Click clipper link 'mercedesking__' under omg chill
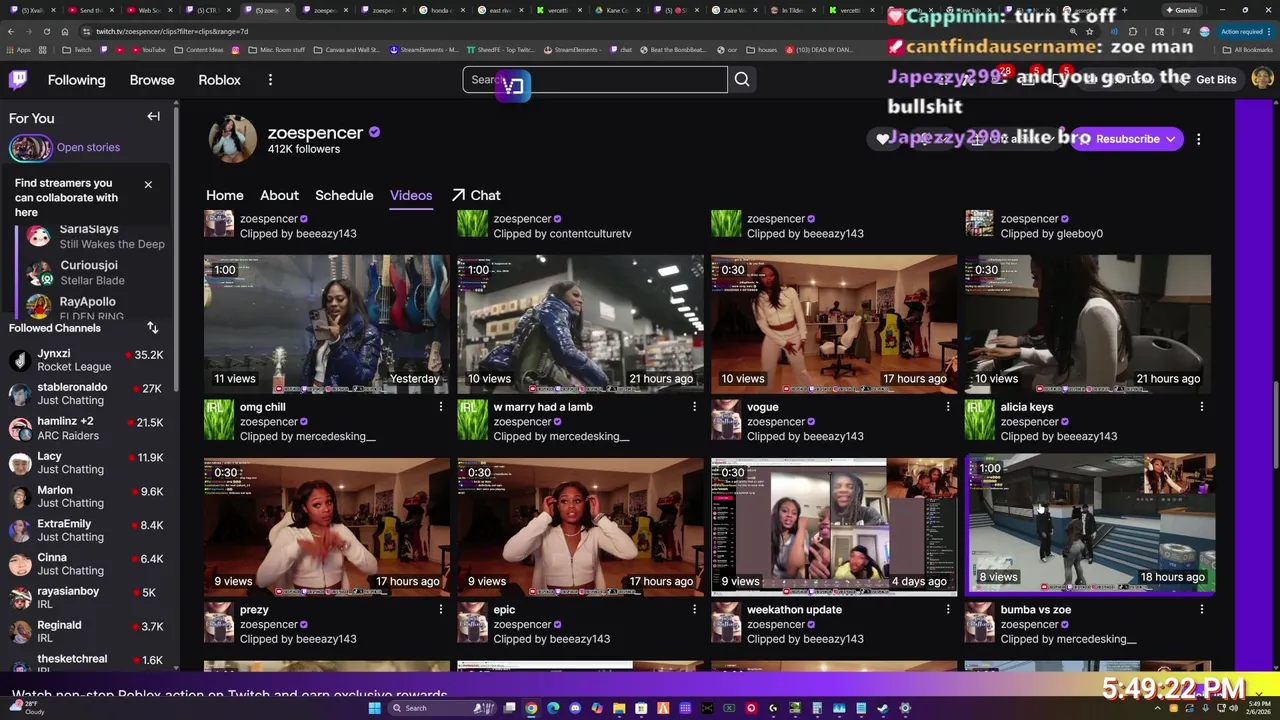Viewport: 1280px width, 720px height. pos(335,436)
